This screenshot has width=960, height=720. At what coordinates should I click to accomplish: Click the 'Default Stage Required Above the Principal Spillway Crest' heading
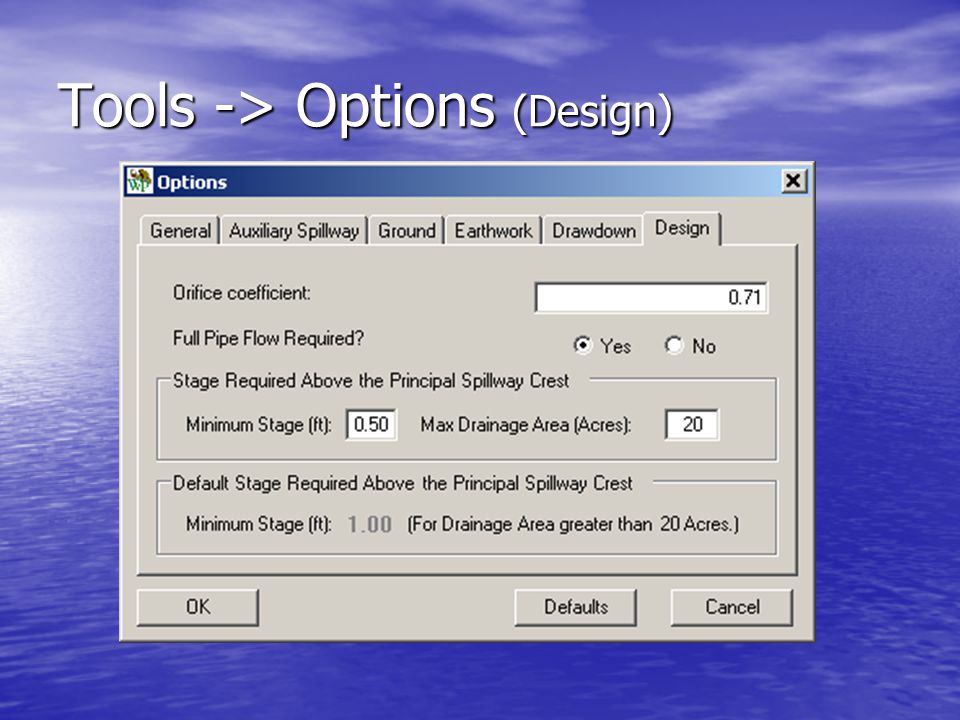coord(402,484)
